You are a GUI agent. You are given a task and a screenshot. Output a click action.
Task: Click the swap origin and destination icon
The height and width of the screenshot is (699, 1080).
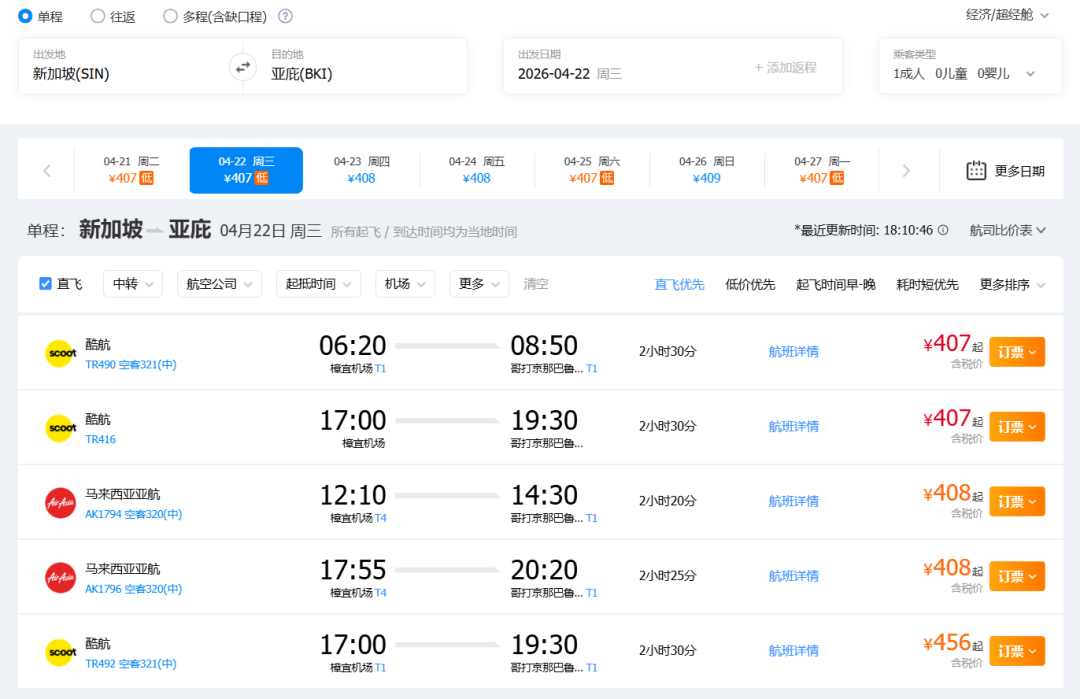[x=242, y=67]
